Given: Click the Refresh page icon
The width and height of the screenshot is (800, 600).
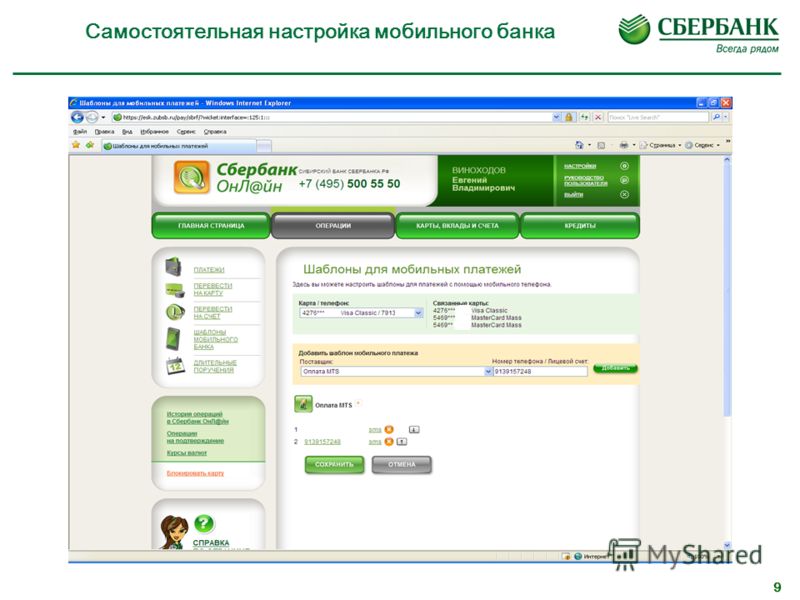Looking at the screenshot, I should (x=584, y=117).
